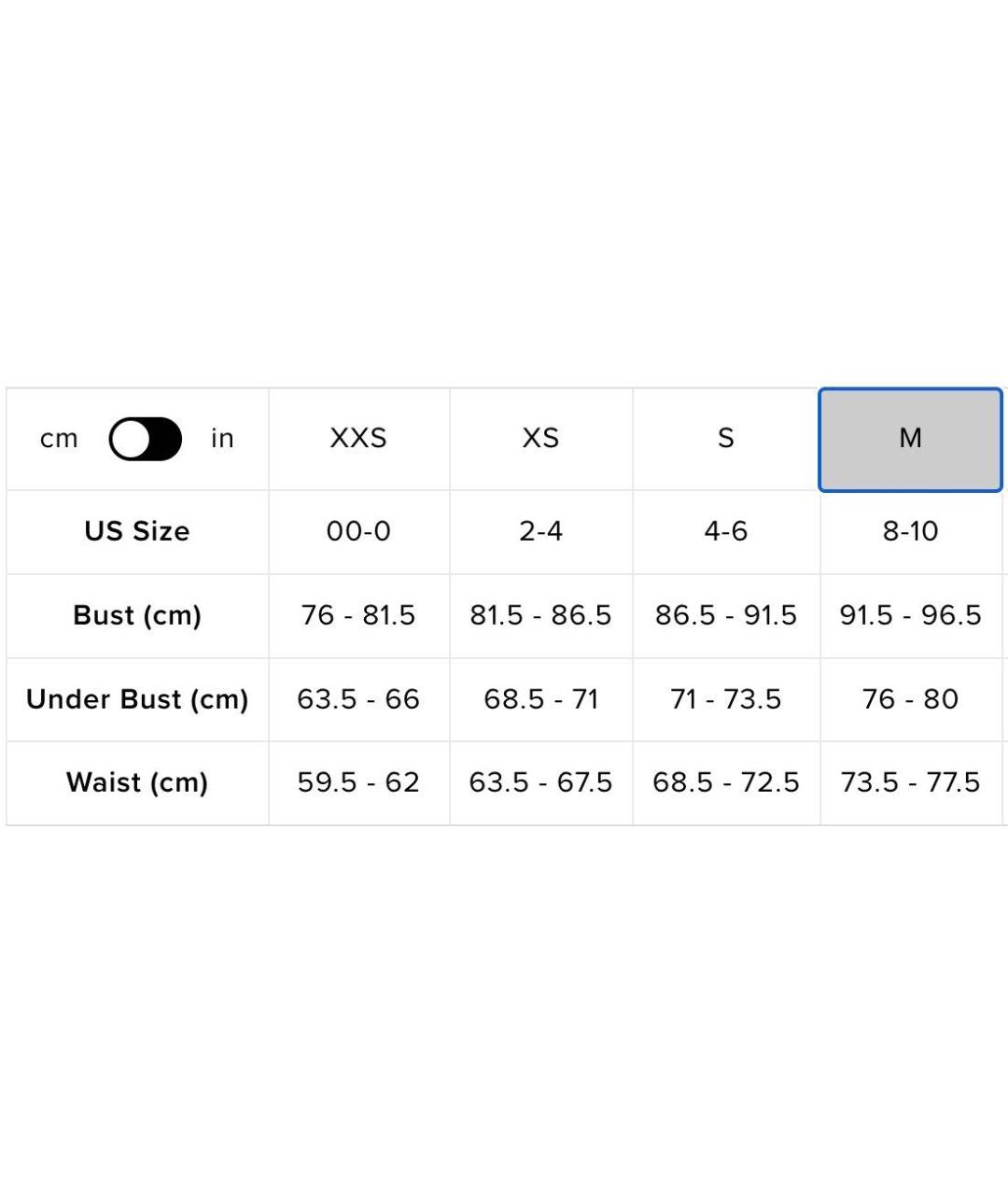1008x1195 pixels.
Task: Click the waist 73.5 - 77.5 cell
Action: pos(910,782)
